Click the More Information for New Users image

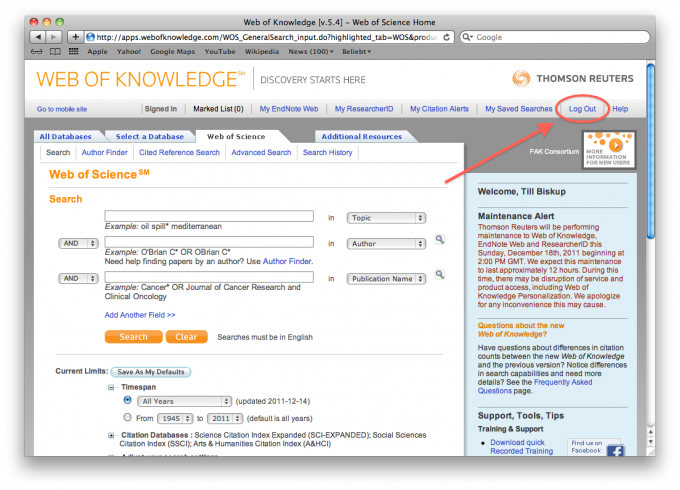tap(609, 150)
